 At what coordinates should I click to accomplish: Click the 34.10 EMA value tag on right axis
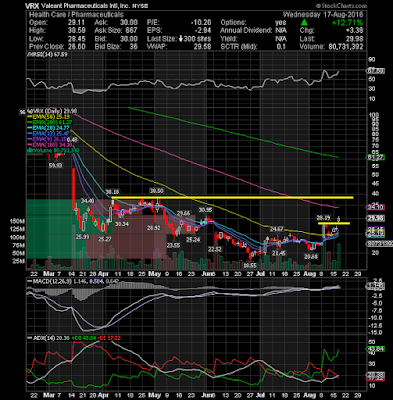tap(376, 207)
